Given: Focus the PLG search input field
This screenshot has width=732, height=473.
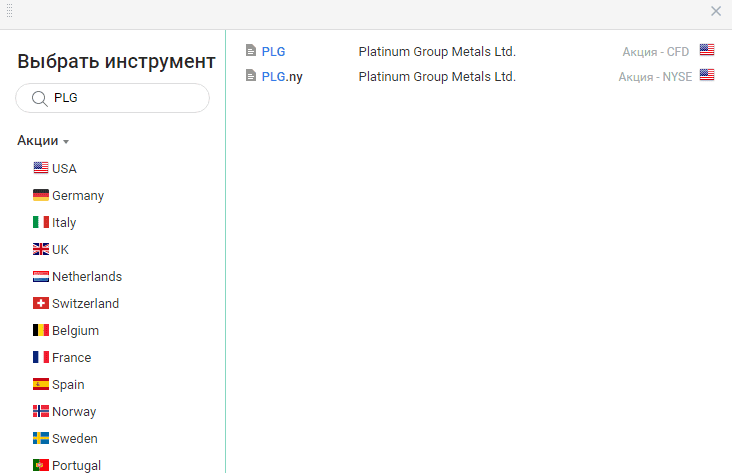Looking at the screenshot, I should click(x=113, y=98).
